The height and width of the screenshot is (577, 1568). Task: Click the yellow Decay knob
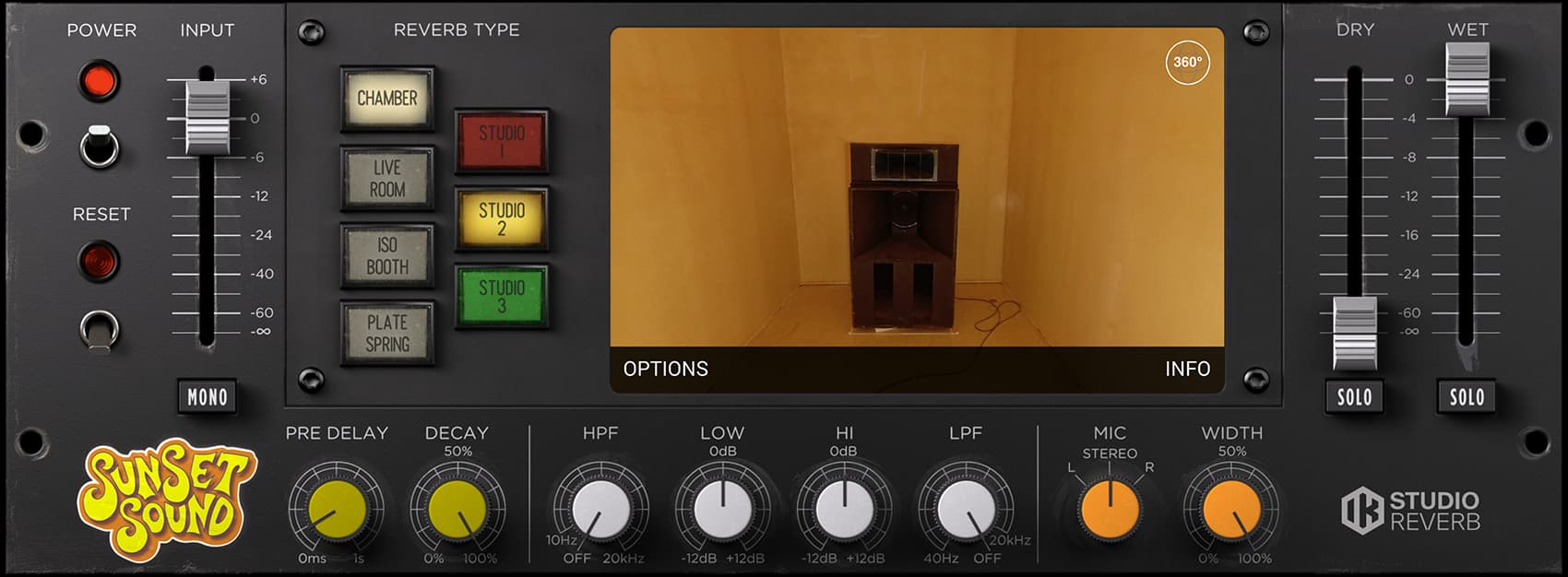[457, 510]
